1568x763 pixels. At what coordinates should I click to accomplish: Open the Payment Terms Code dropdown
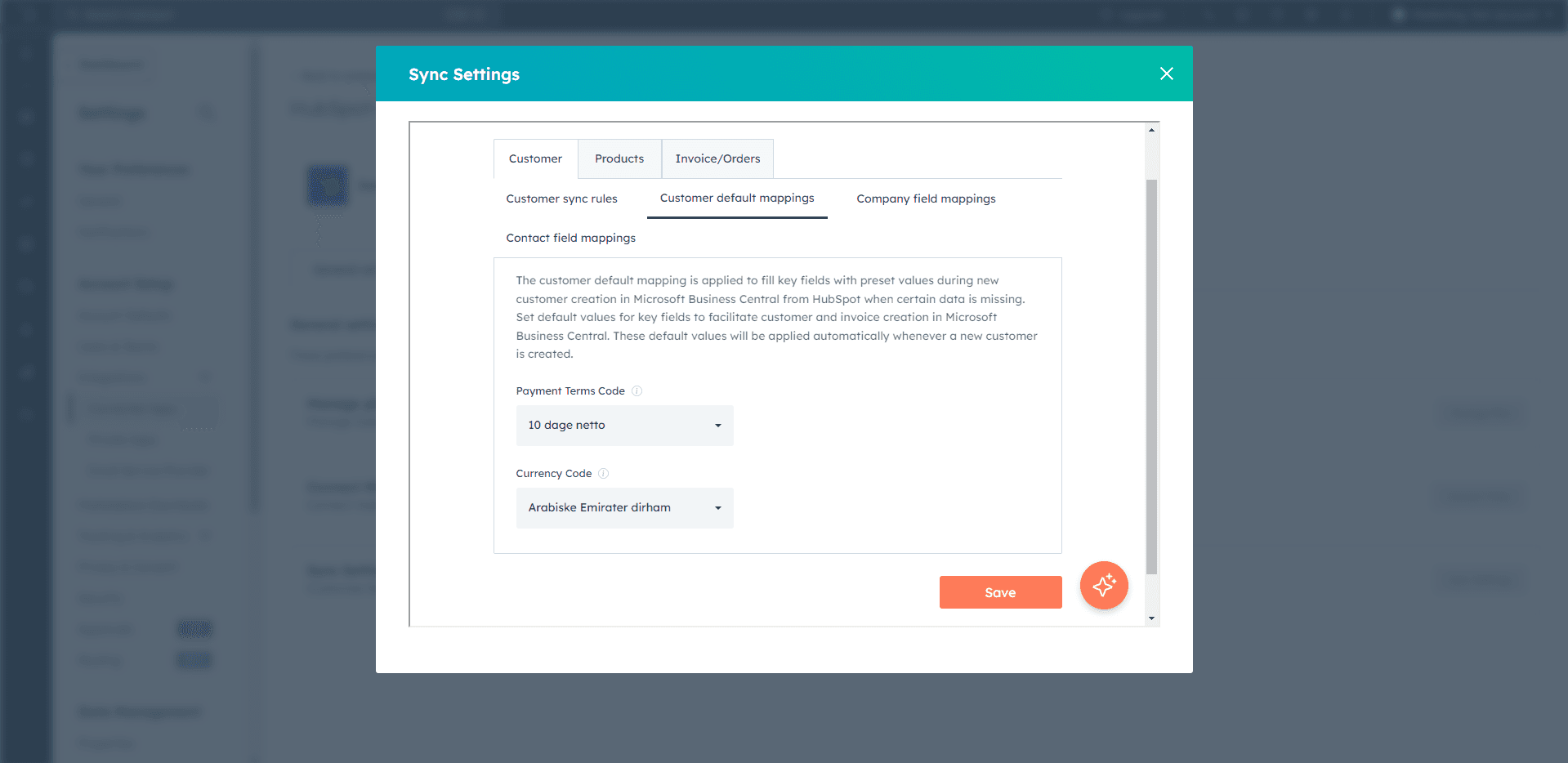[624, 426]
